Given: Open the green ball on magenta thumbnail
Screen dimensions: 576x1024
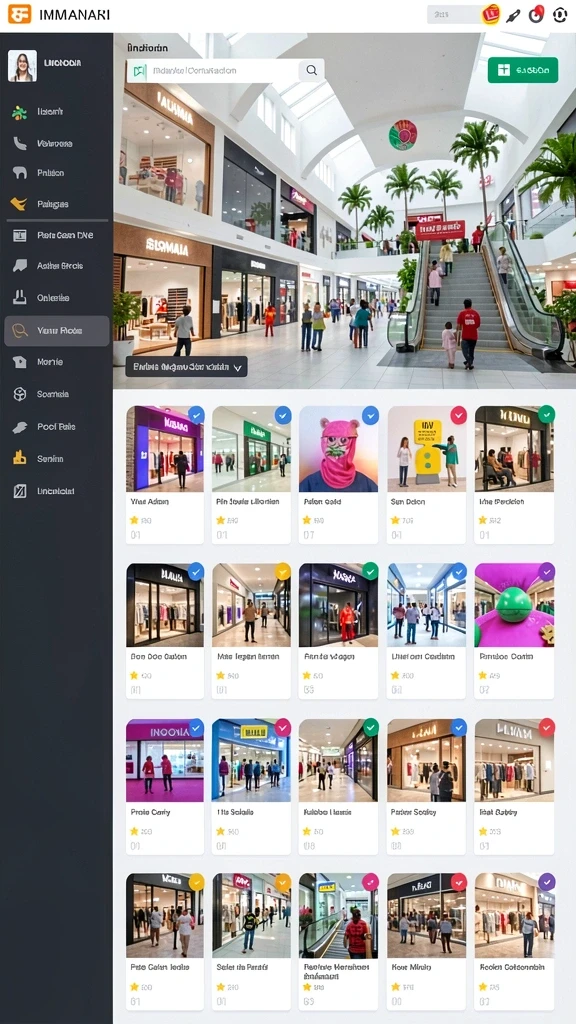Looking at the screenshot, I should 515,605.
